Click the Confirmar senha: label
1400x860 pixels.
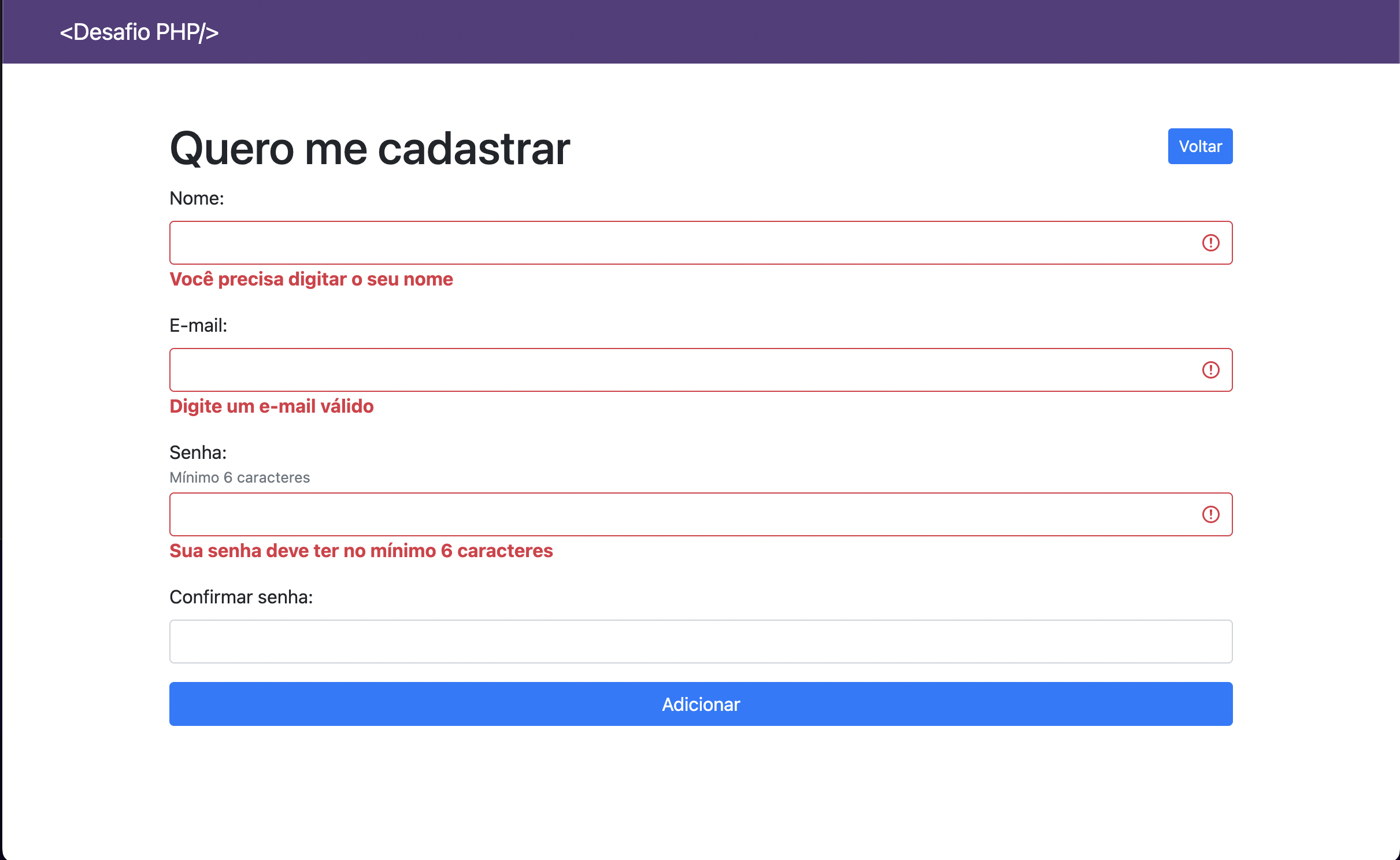[241, 597]
